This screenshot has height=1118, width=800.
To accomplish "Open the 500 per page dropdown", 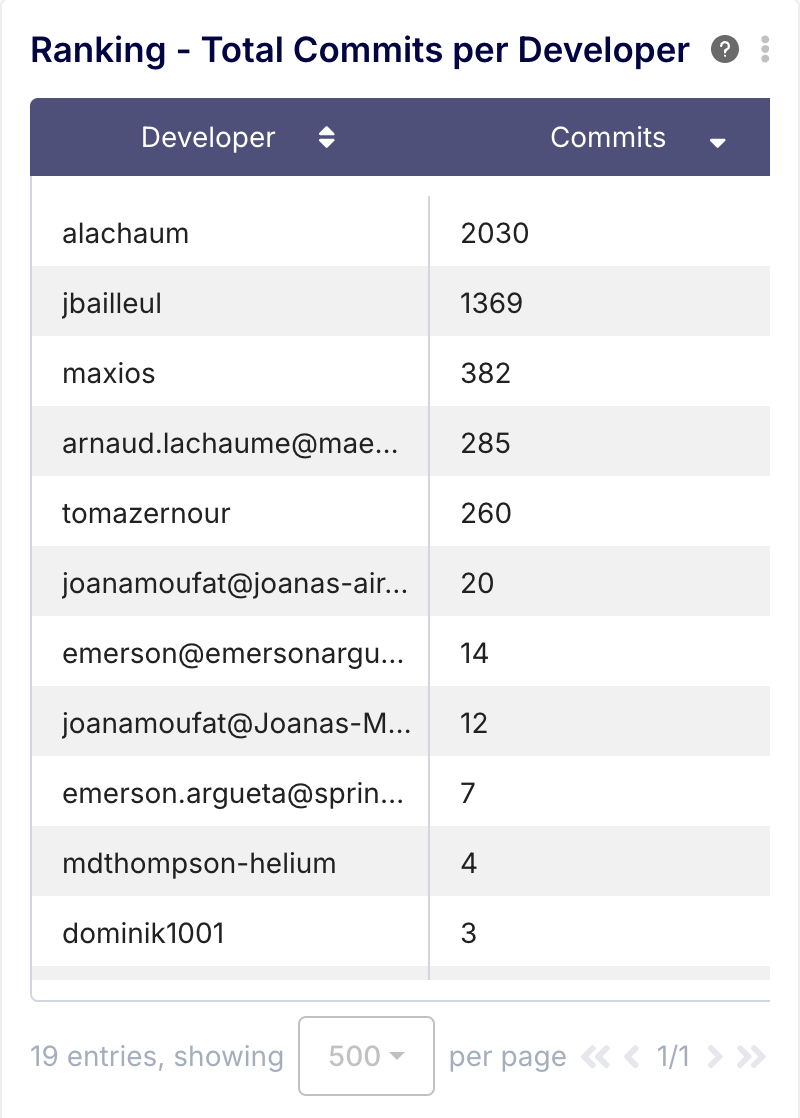I will click(366, 1056).
